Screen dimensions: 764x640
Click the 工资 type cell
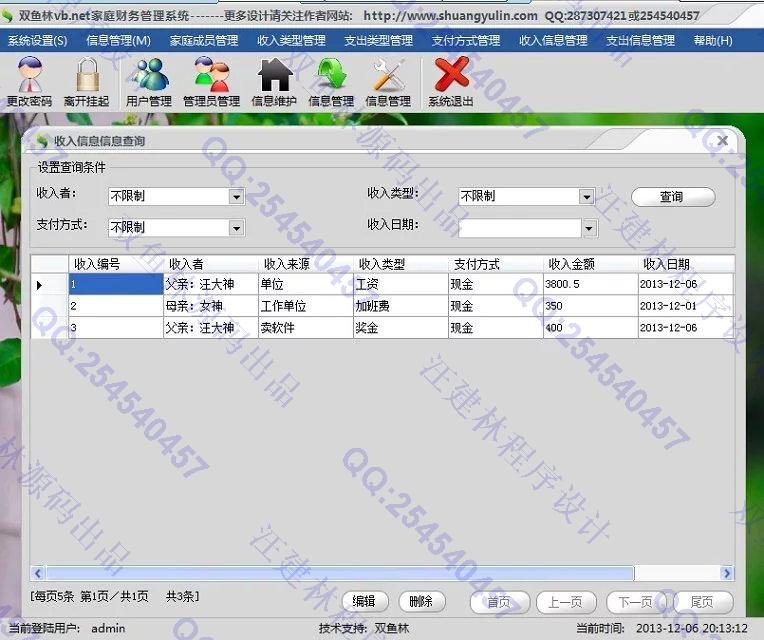point(401,284)
